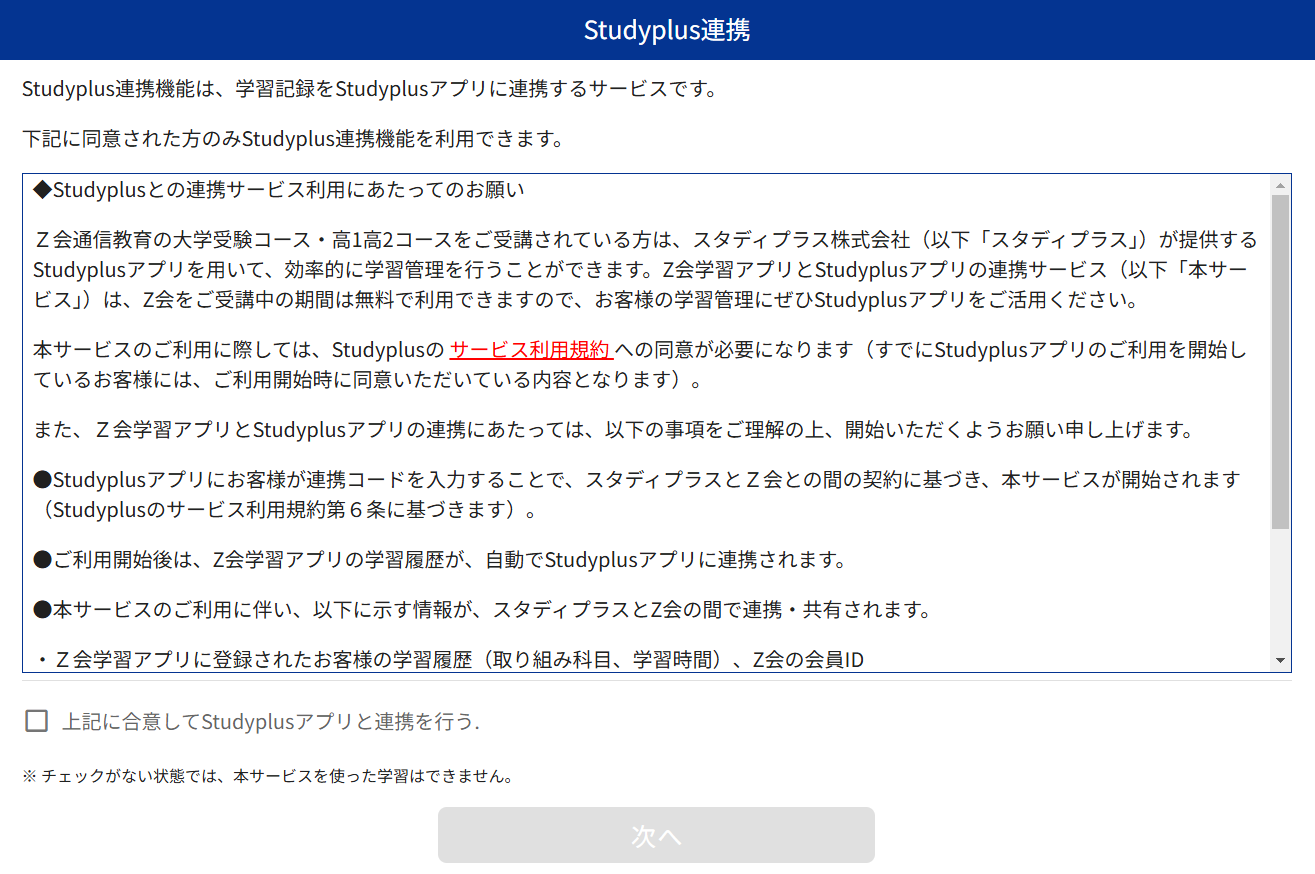Click paragraph starting また、Ｚ会学習アプリとStudyplusアプリ
The height and width of the screenshot is (874, 1315).
tap(613, 430)
